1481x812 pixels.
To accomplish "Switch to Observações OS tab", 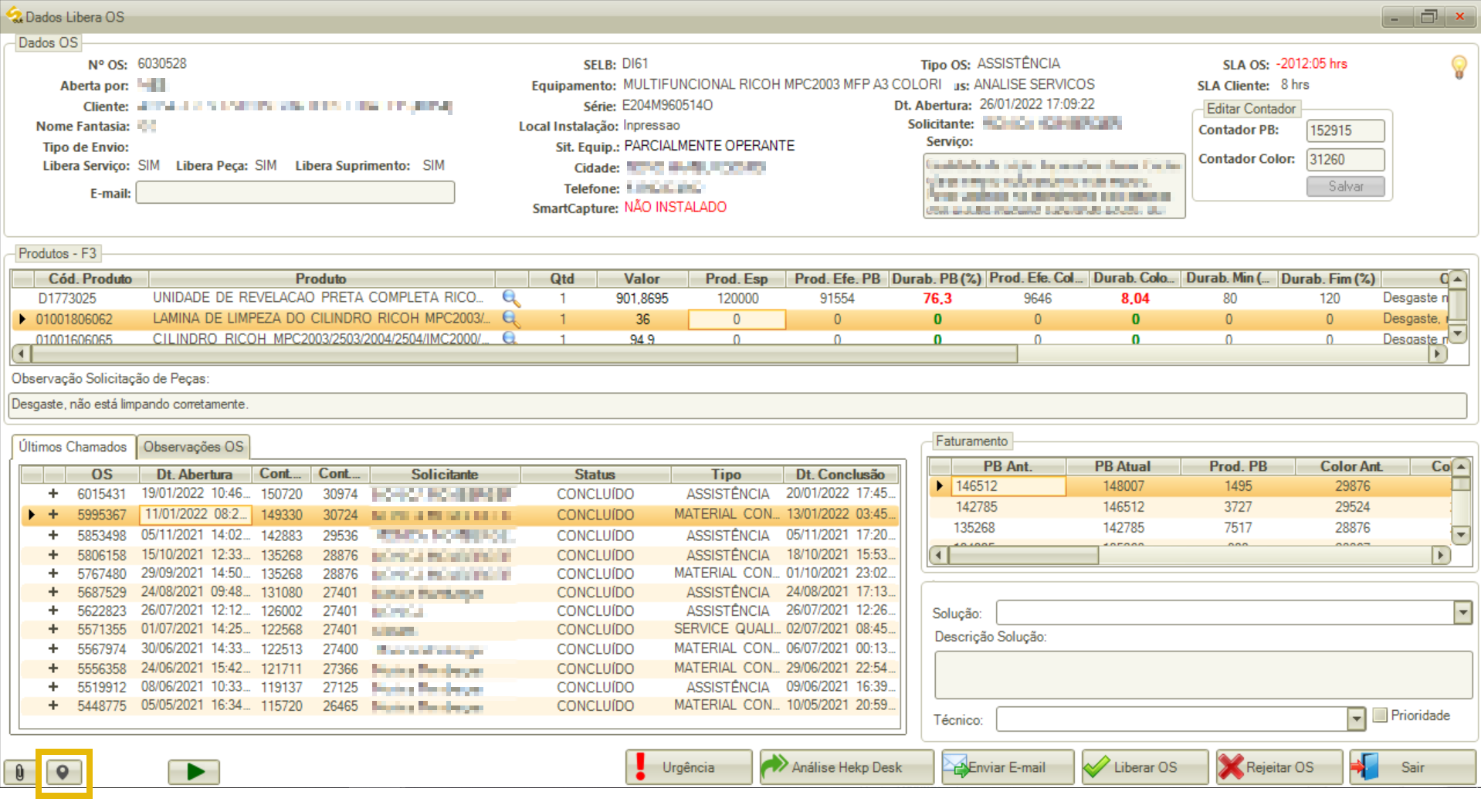I will (x=193, y=447).
